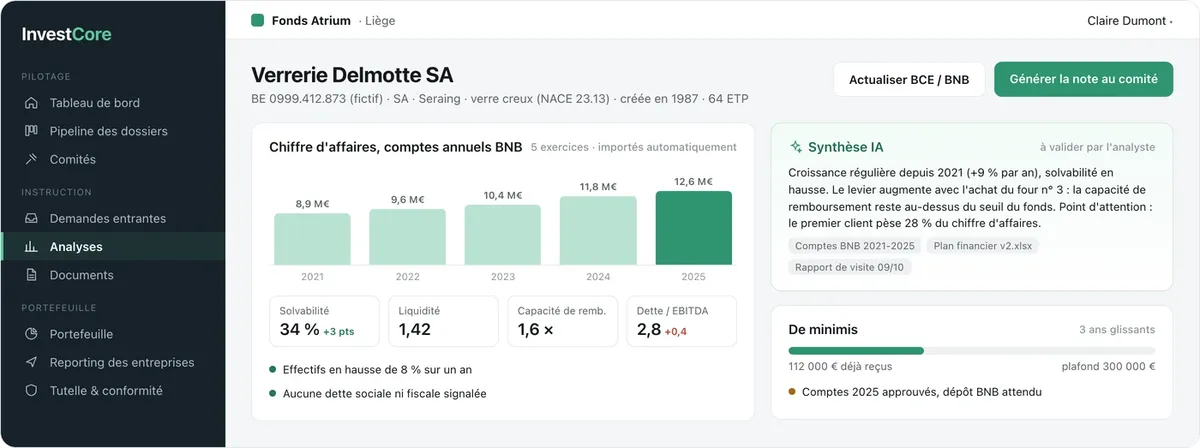Click 'Comptes 2025 approuvés, dépôt BNB attendu'
This screenshot has height=448, width=1200.
(x=922, y=392)
